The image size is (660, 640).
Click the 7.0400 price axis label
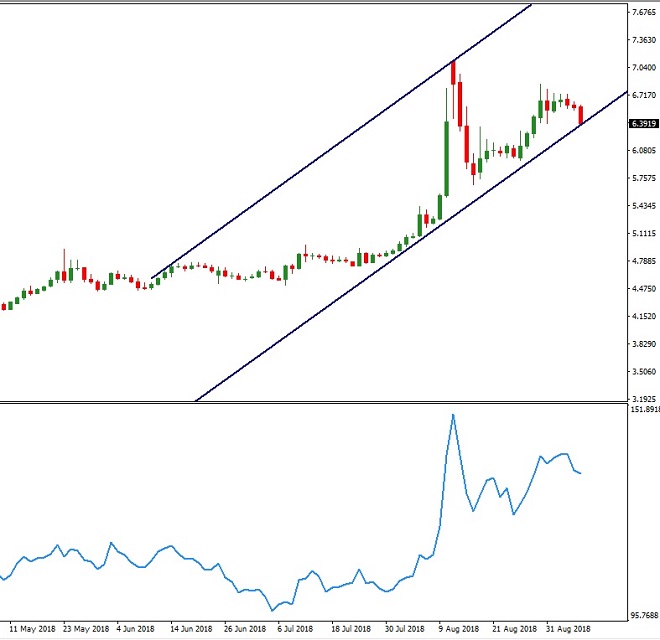click(x=644, y=67)
